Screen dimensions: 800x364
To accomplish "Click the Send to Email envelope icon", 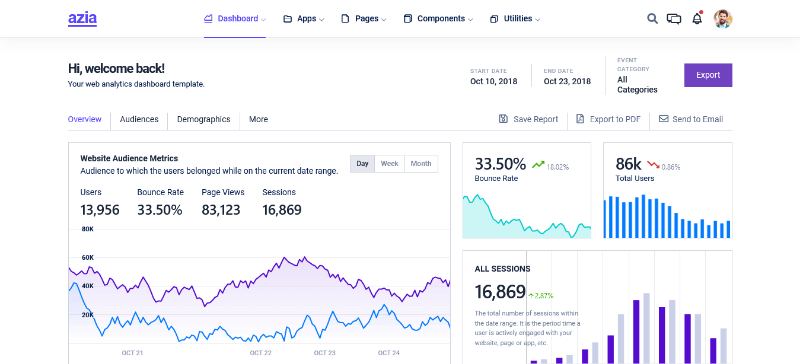I will [663, 119].
